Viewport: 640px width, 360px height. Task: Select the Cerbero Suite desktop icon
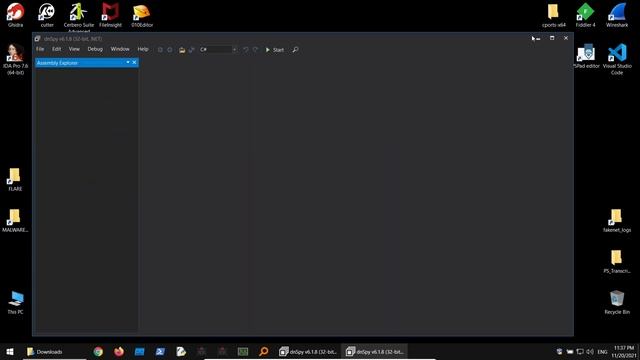click(79, 17)
